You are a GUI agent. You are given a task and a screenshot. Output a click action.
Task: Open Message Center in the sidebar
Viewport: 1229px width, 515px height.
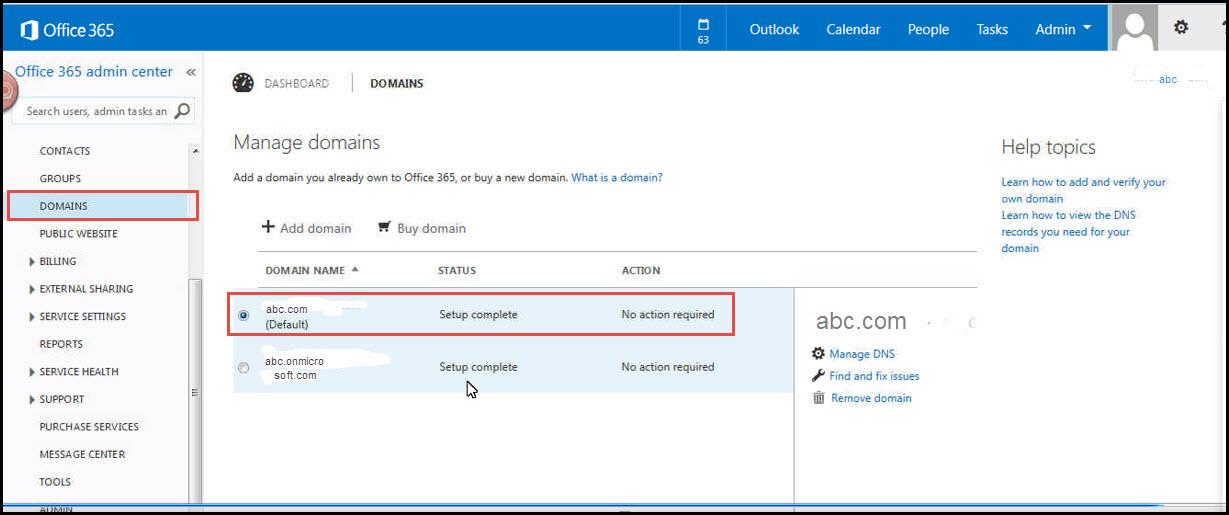pyautogui.click(x=82, y=454)
